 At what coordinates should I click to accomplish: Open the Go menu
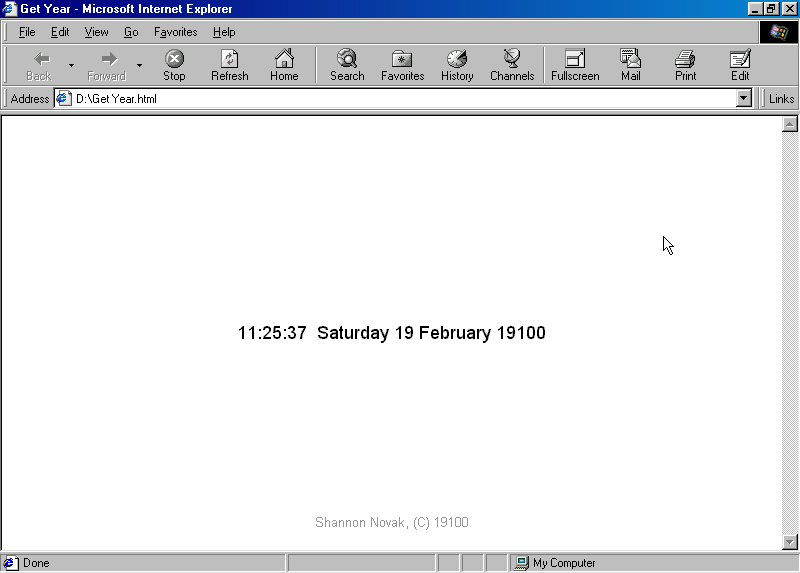tap(131, 32)
